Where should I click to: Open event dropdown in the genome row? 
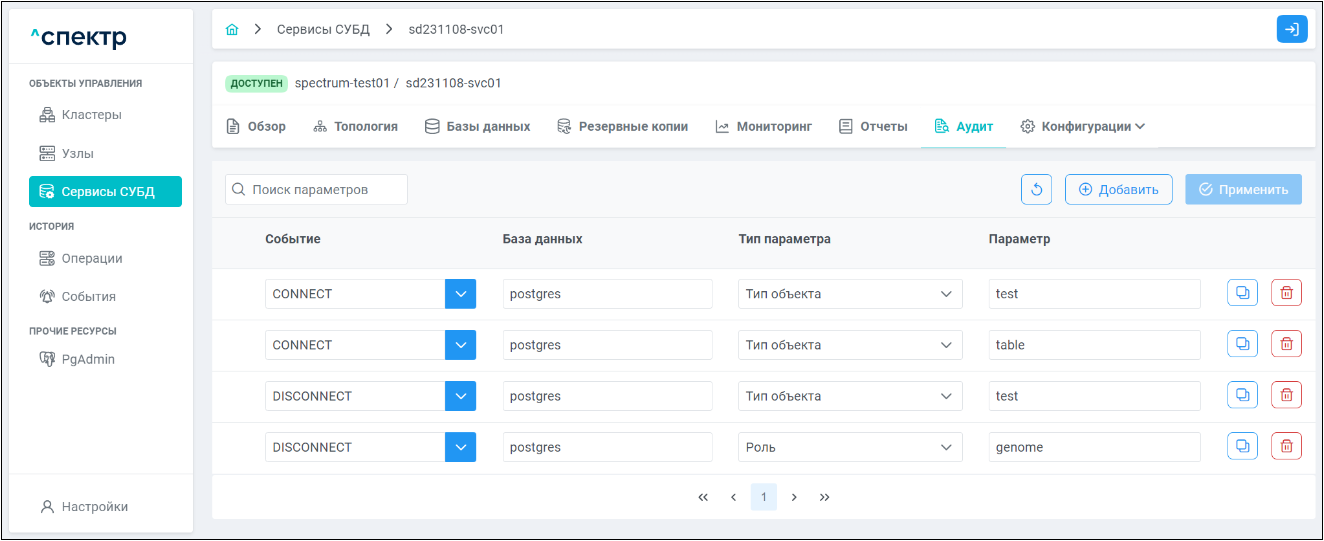coord(460,447)
